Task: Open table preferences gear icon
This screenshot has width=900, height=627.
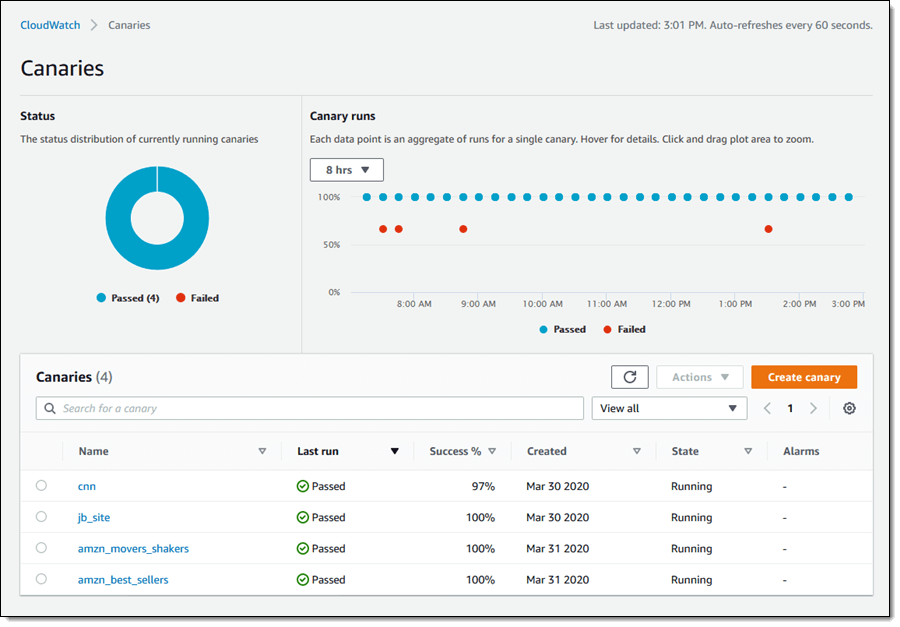Action: (x=849, y=408)
